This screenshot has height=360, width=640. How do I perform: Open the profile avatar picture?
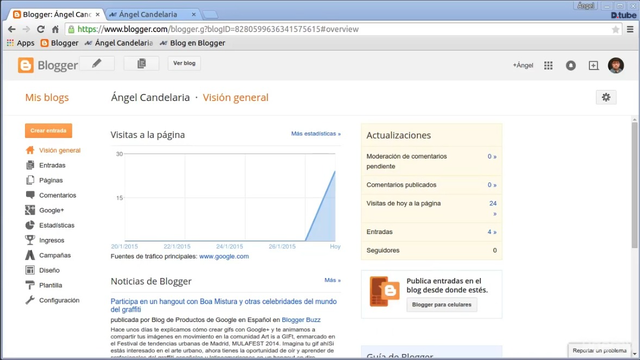(x=616, y=65)
